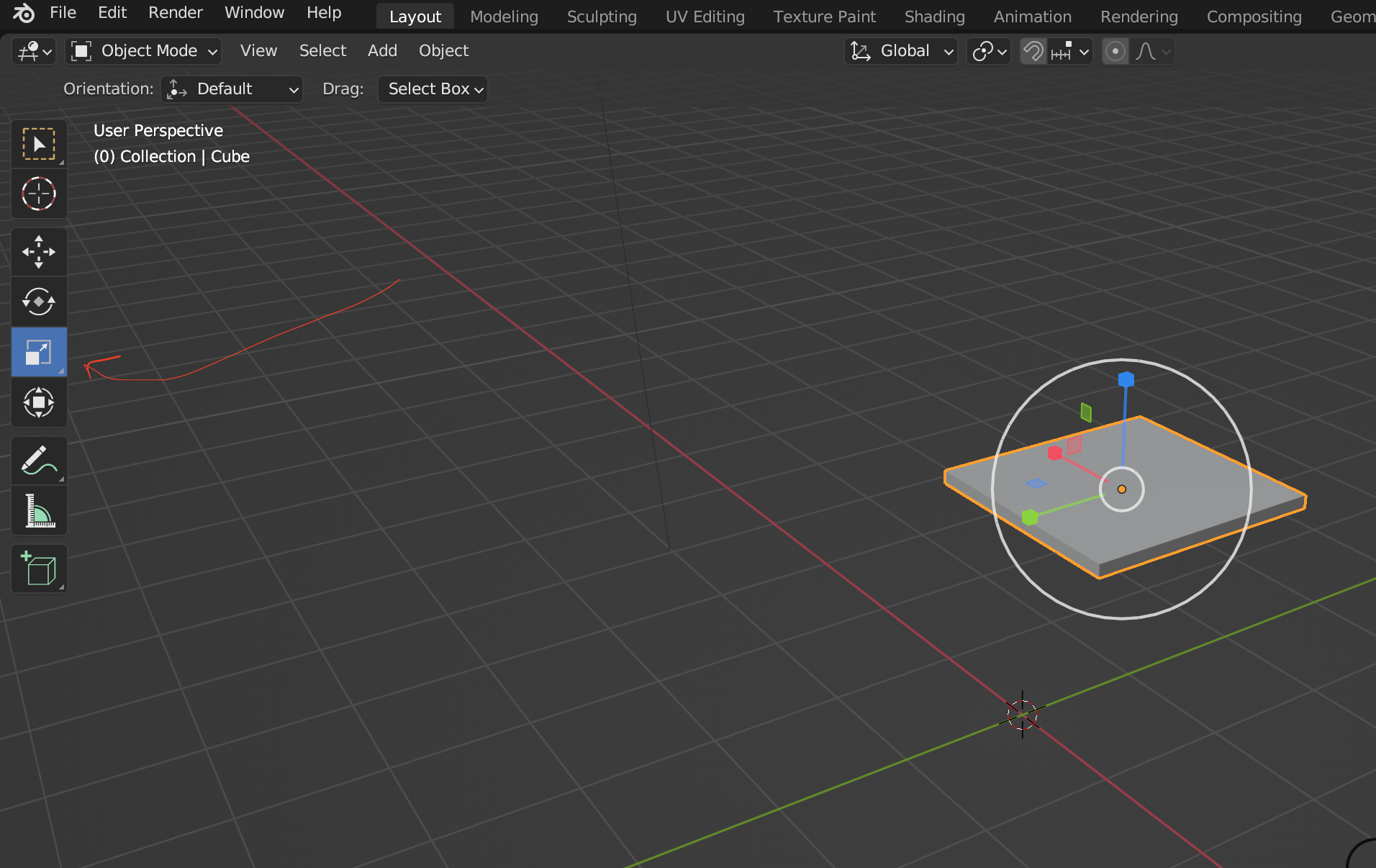Image resolution: width=1376 pixels, height=868 pixels.
Task: Click the green Y-axis scale handle
Action: pyautogui.click(x=1030, y=517)
